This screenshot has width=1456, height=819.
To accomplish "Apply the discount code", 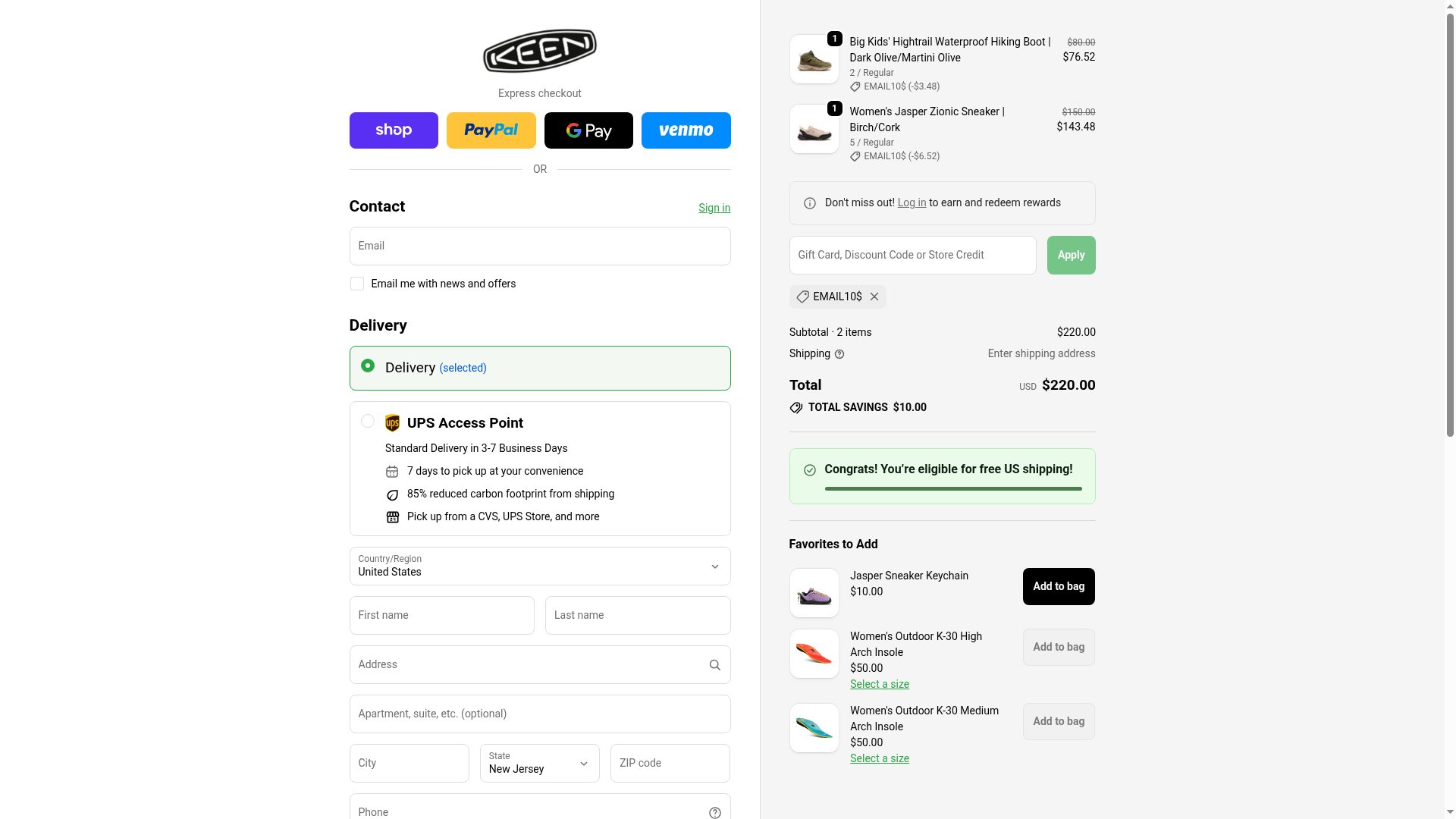I will (1071, 255).
